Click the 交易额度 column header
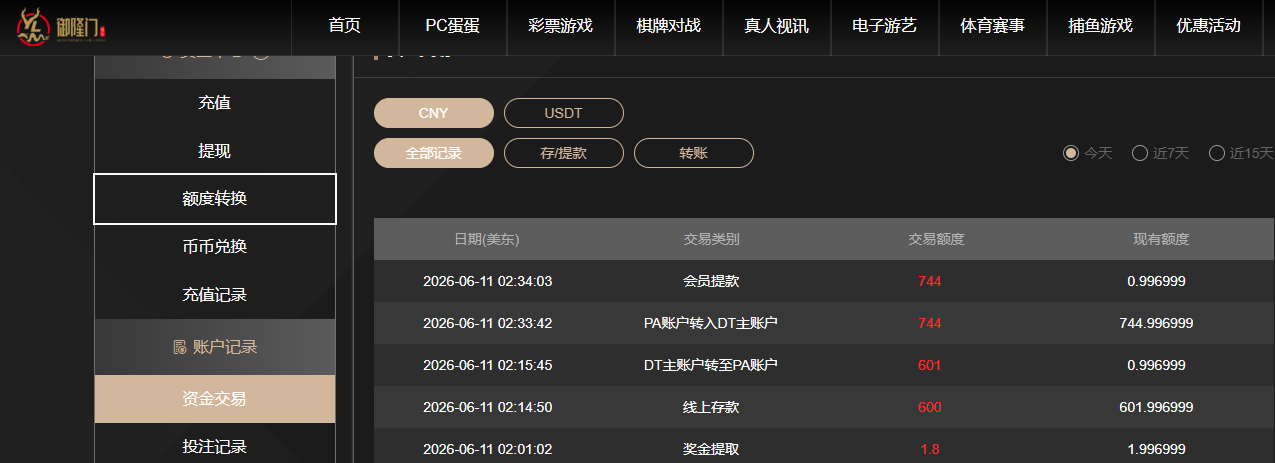1275x463 pixels. 936,239
